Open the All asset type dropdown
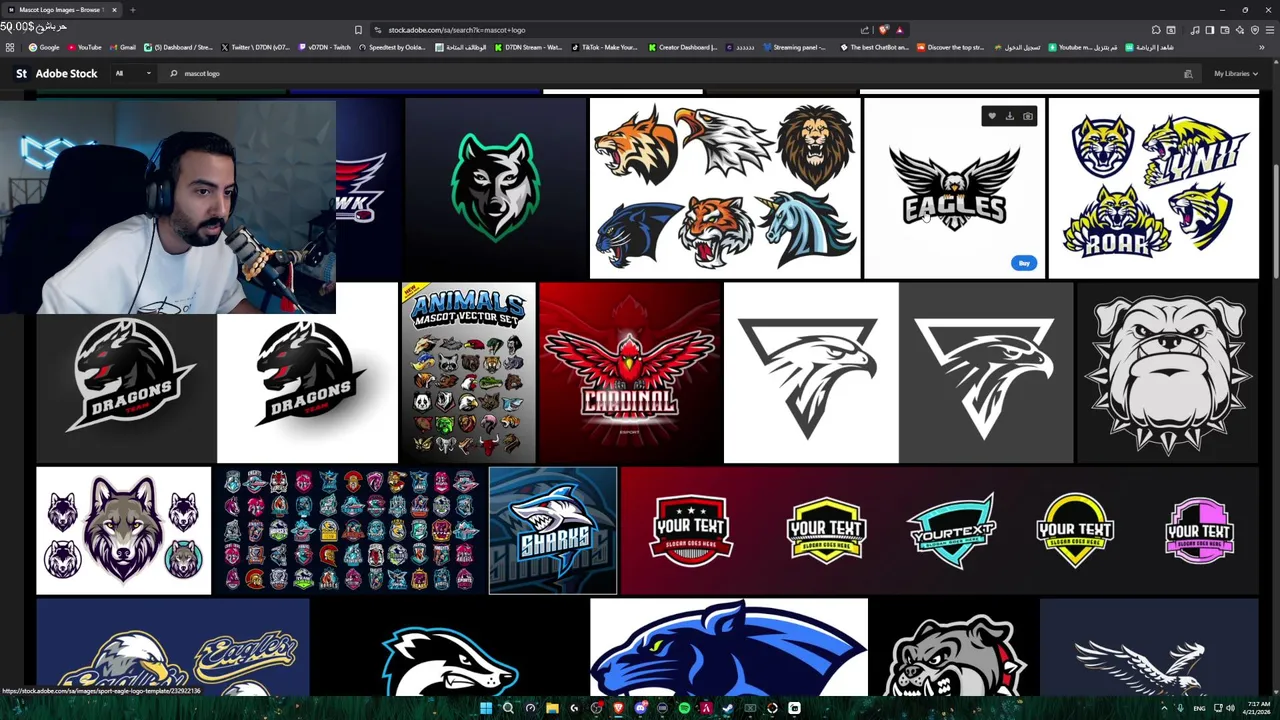This screenshot has width=1280, height=720. click(x=133, y=73)
